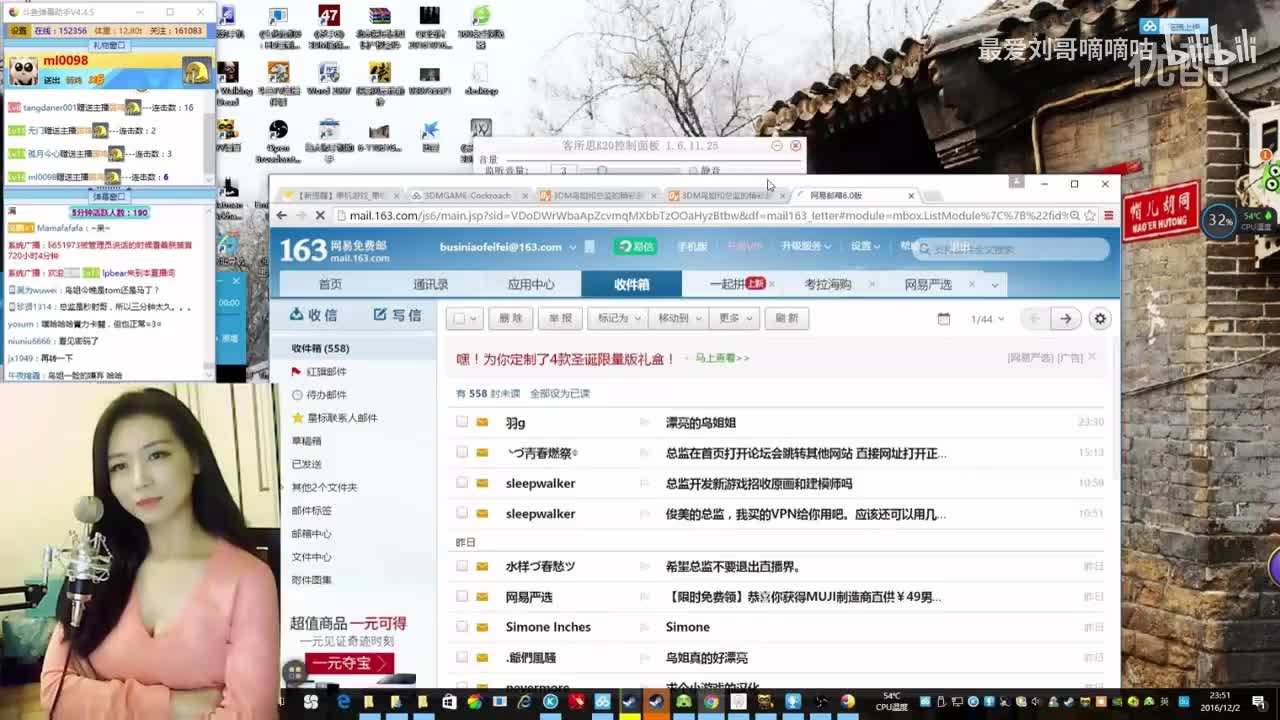Open the select-all checkbox dropdown arrow

[x=474, y=319]
